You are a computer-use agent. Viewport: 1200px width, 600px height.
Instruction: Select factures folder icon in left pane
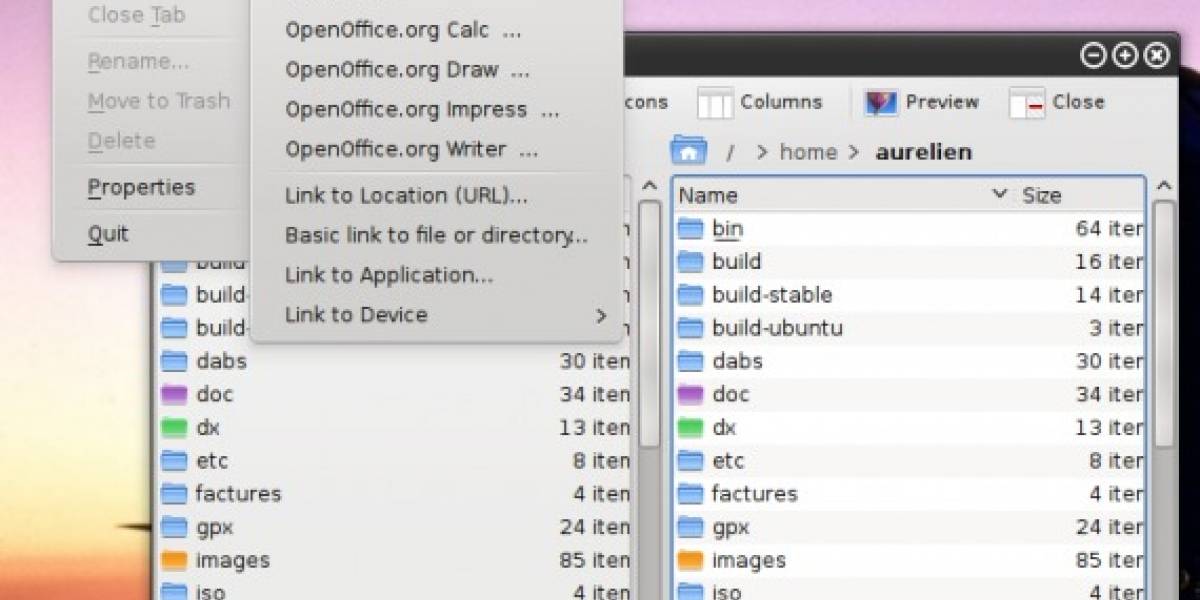point(174,493)
